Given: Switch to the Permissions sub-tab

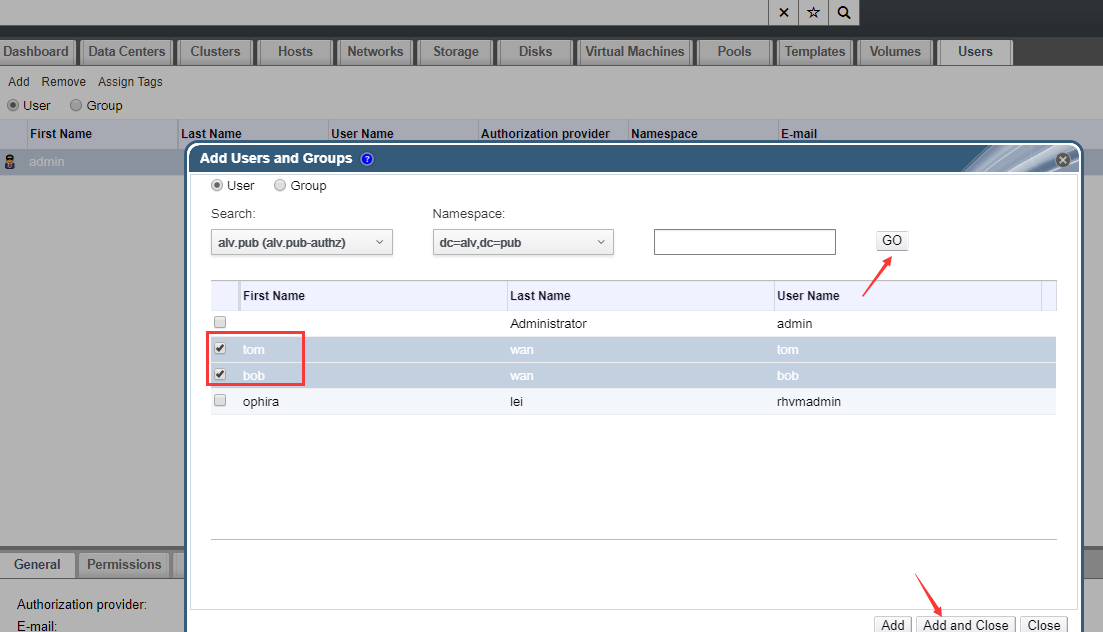Looking at the screenshot, I should pyautogui.click(x=125, y=565).
